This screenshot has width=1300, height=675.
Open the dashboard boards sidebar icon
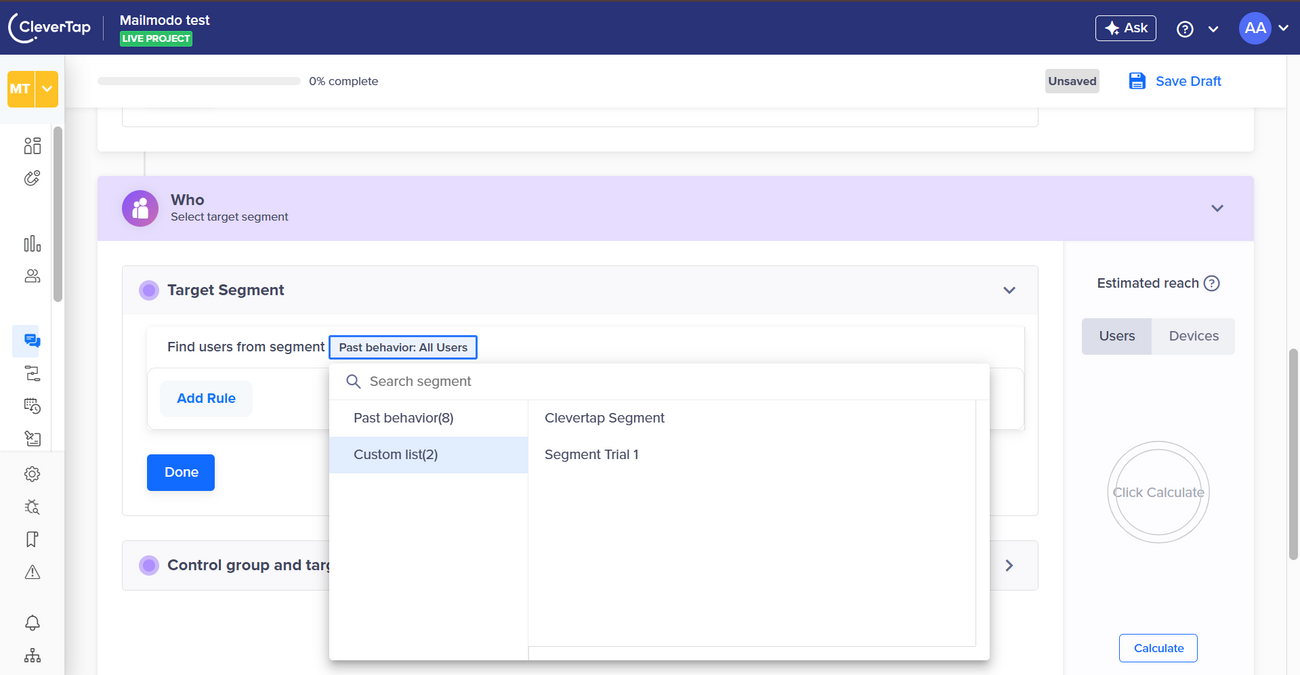pyautogui.click(x=32, y=146)
